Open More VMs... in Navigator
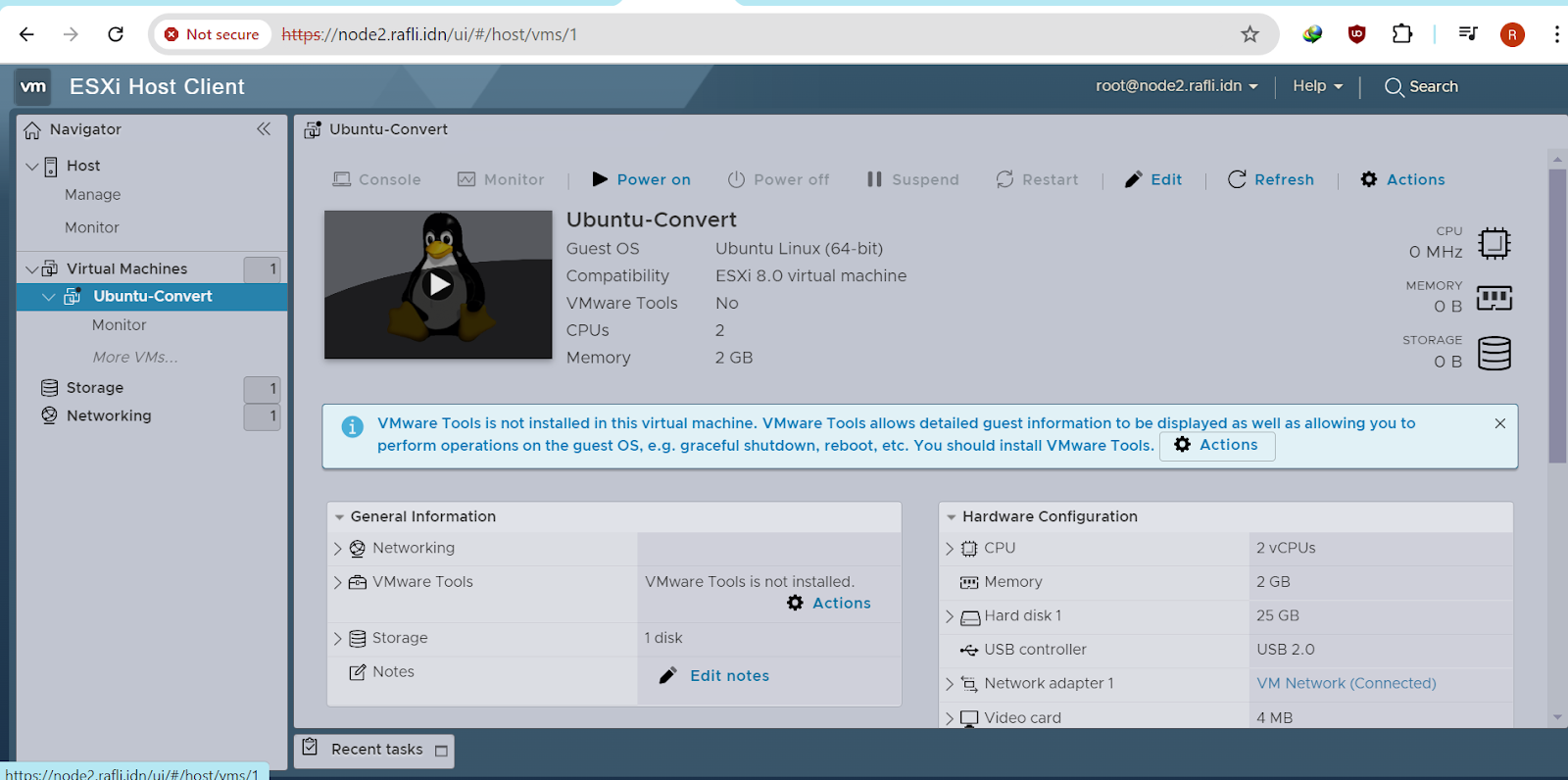1568x780 pixels. click(x=135, y=357)
